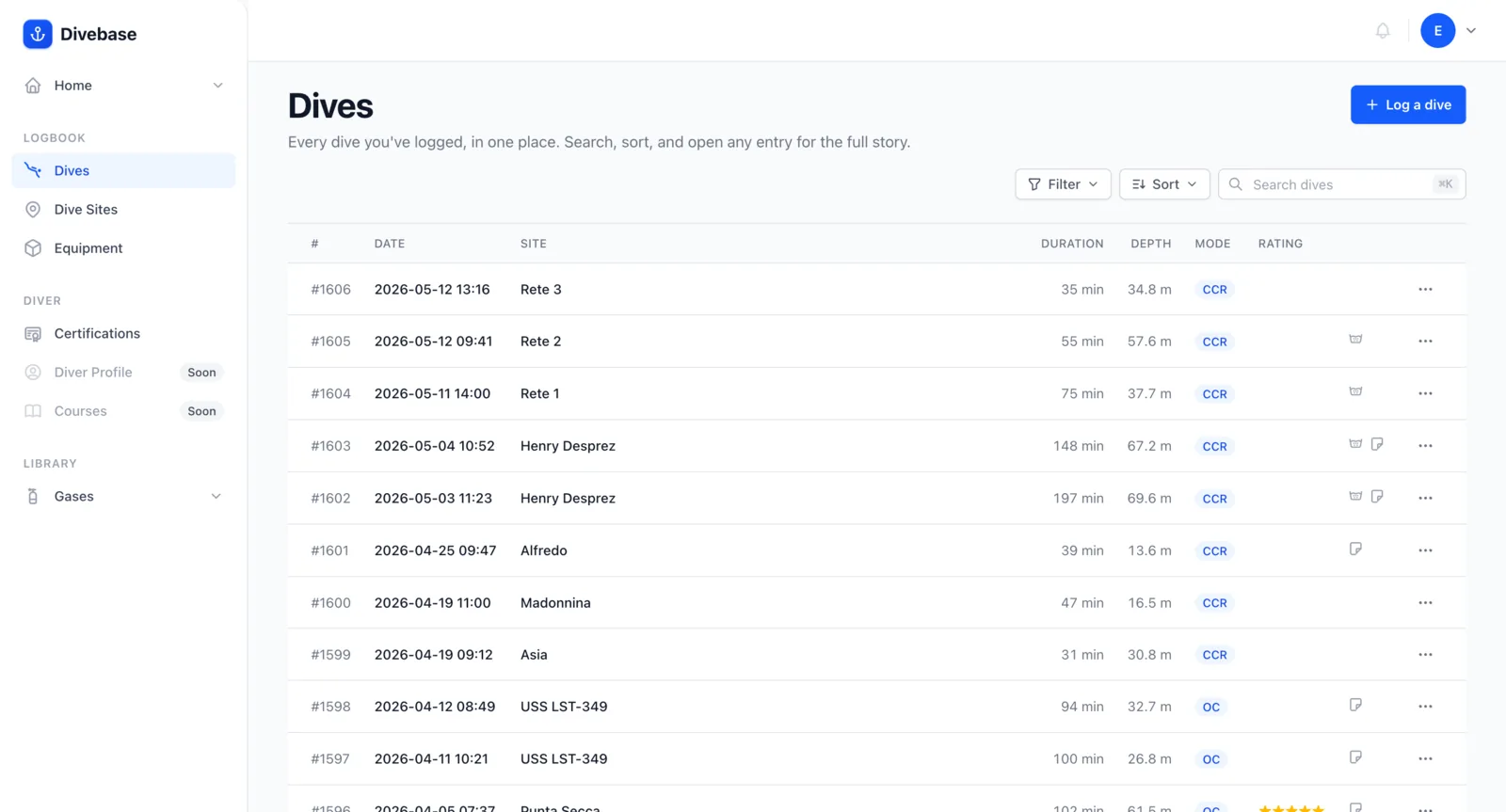1506x812 pixels.
Task: Click the Certifications card icon
Action: [33, 334]
